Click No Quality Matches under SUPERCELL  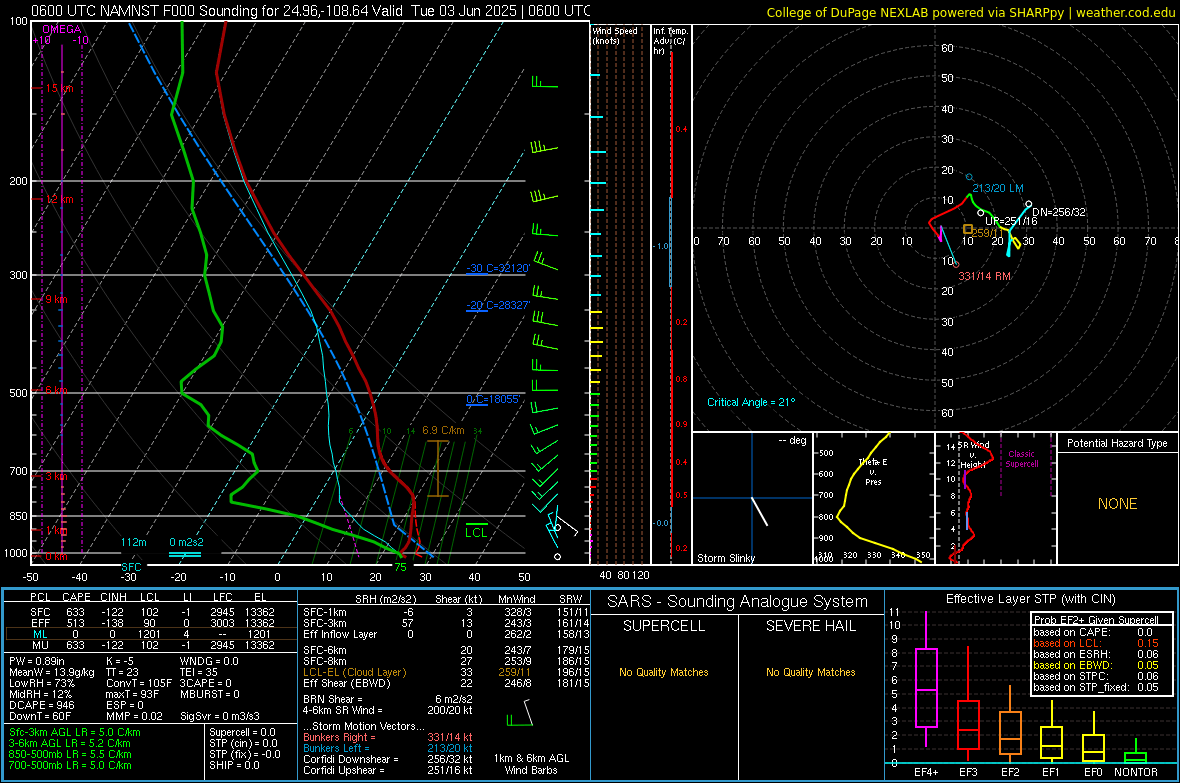[x=664, y=672]
